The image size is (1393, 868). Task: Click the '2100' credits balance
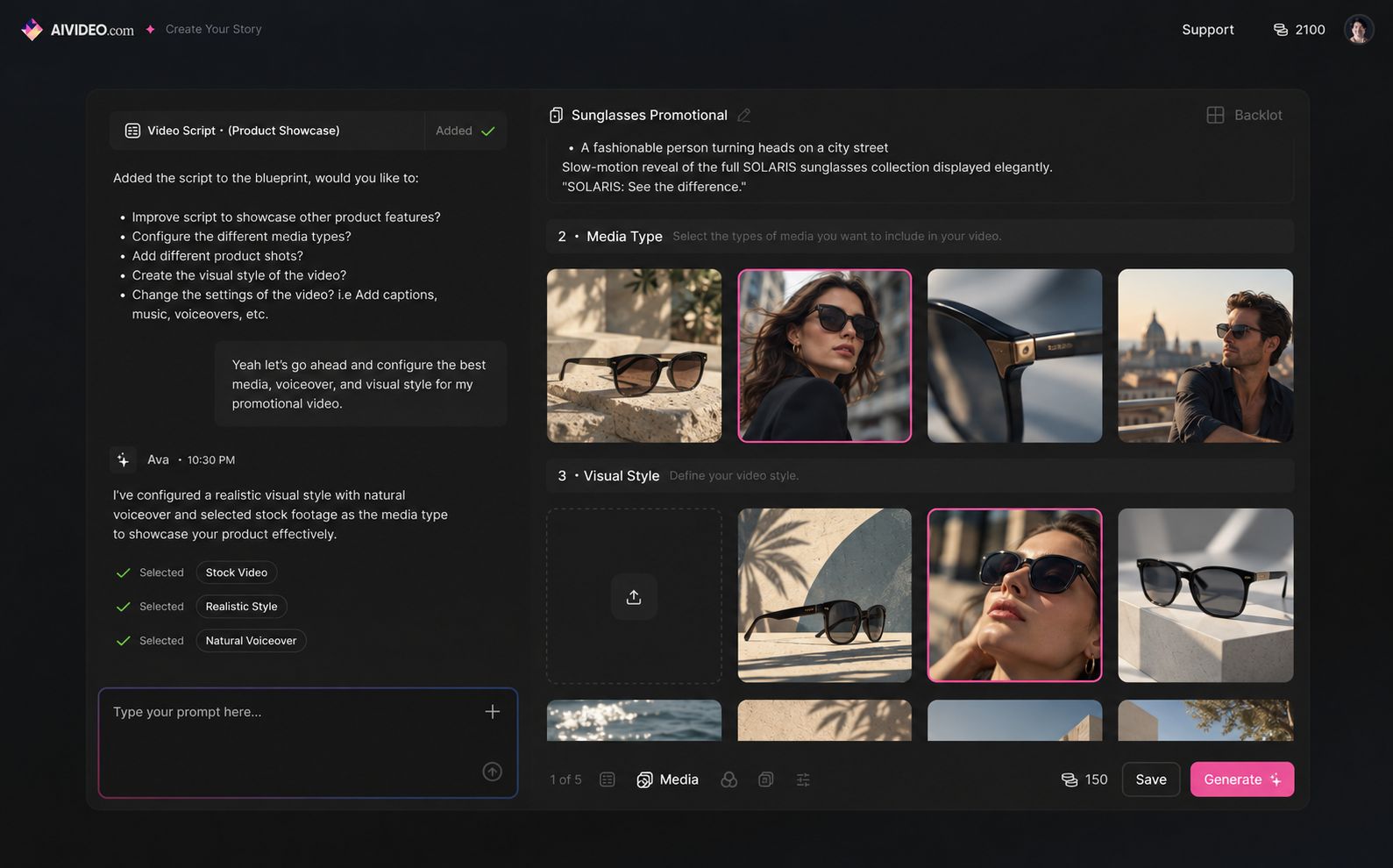pos(1310,30)
